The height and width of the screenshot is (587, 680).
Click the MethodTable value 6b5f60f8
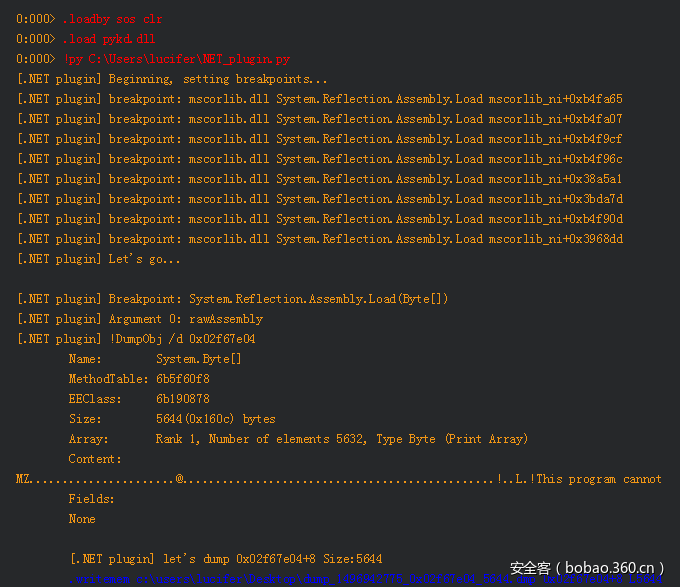click(x=183, y=379)
